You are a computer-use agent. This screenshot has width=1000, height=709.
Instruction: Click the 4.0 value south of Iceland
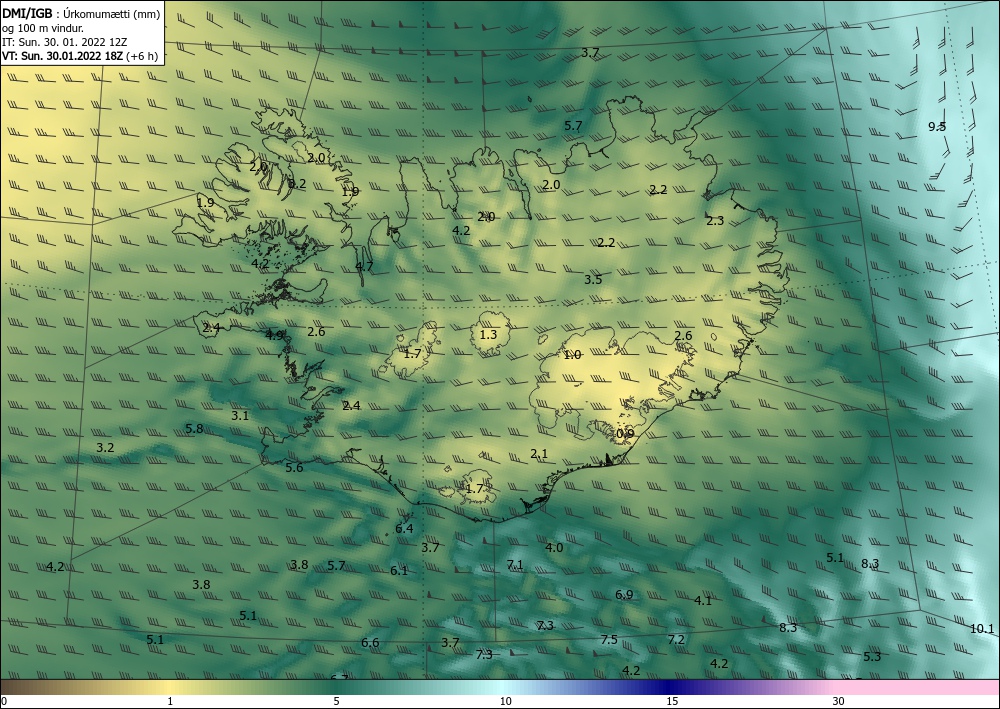tap(554, 548)
